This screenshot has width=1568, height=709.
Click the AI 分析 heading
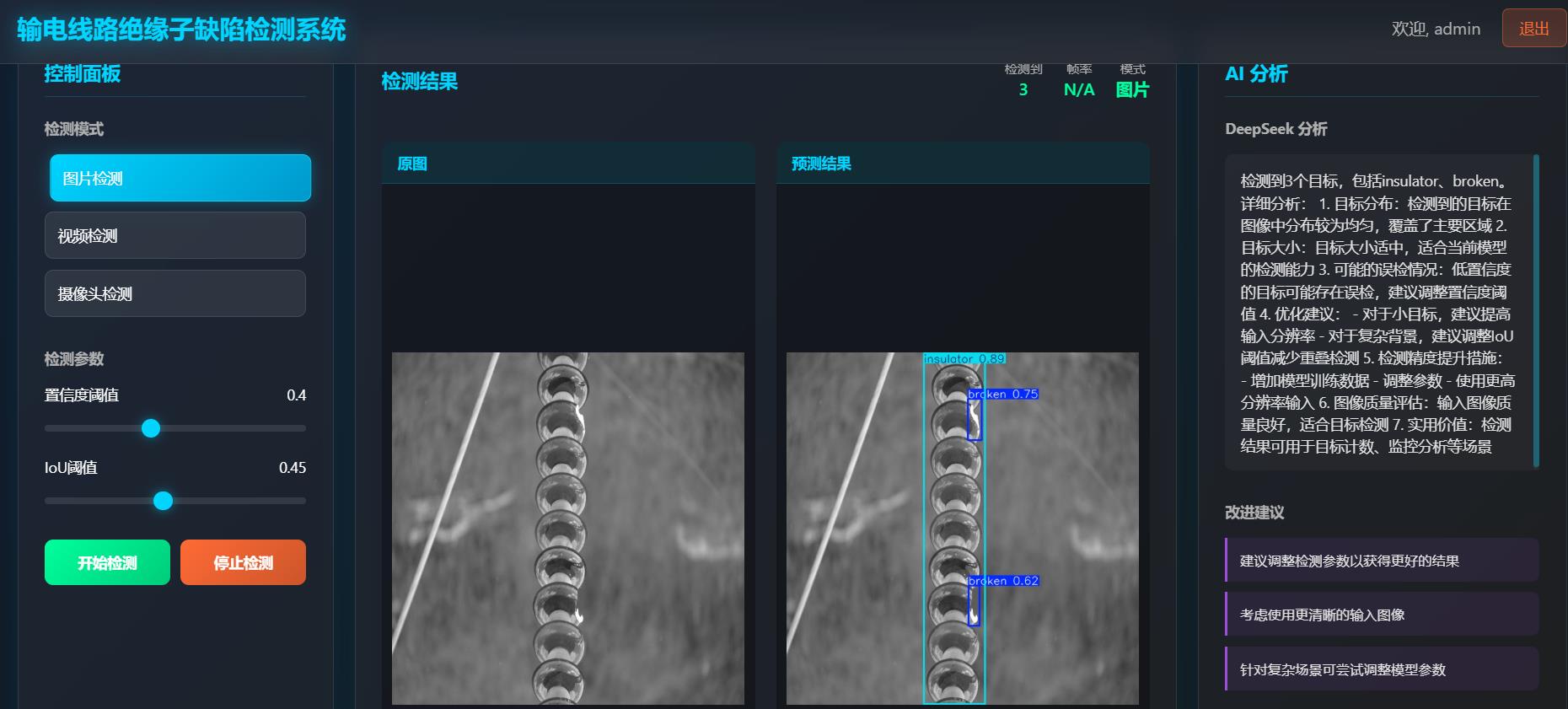click(x=1256, y=74)
